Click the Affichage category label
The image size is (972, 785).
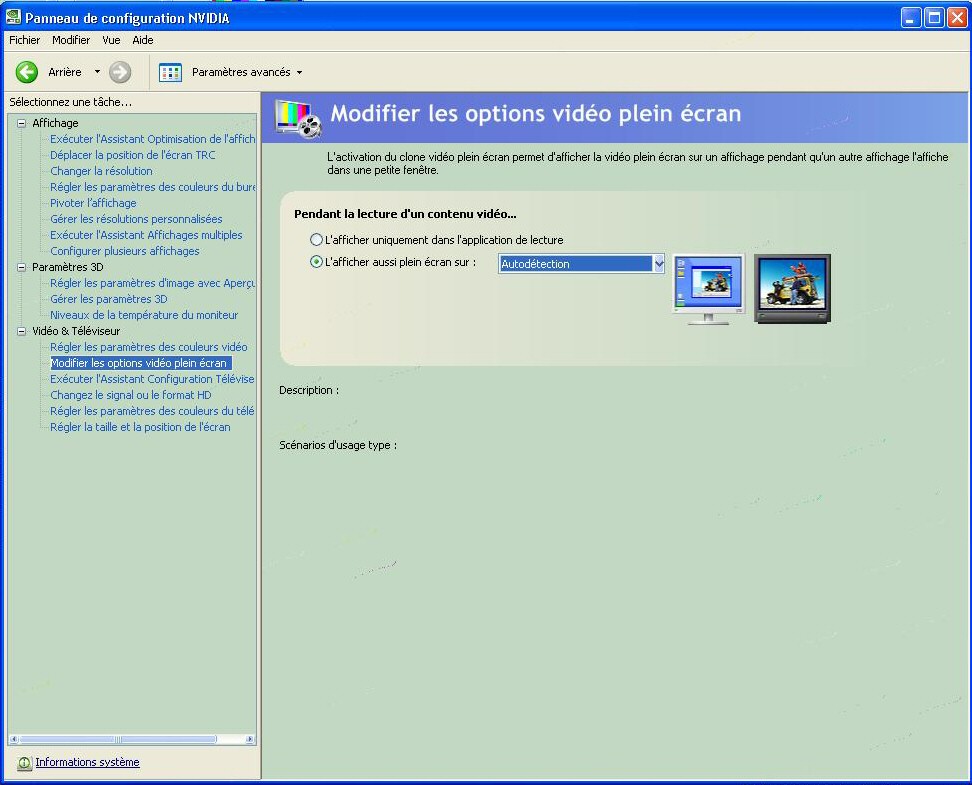pyautogui.click(x=55, y=123)
